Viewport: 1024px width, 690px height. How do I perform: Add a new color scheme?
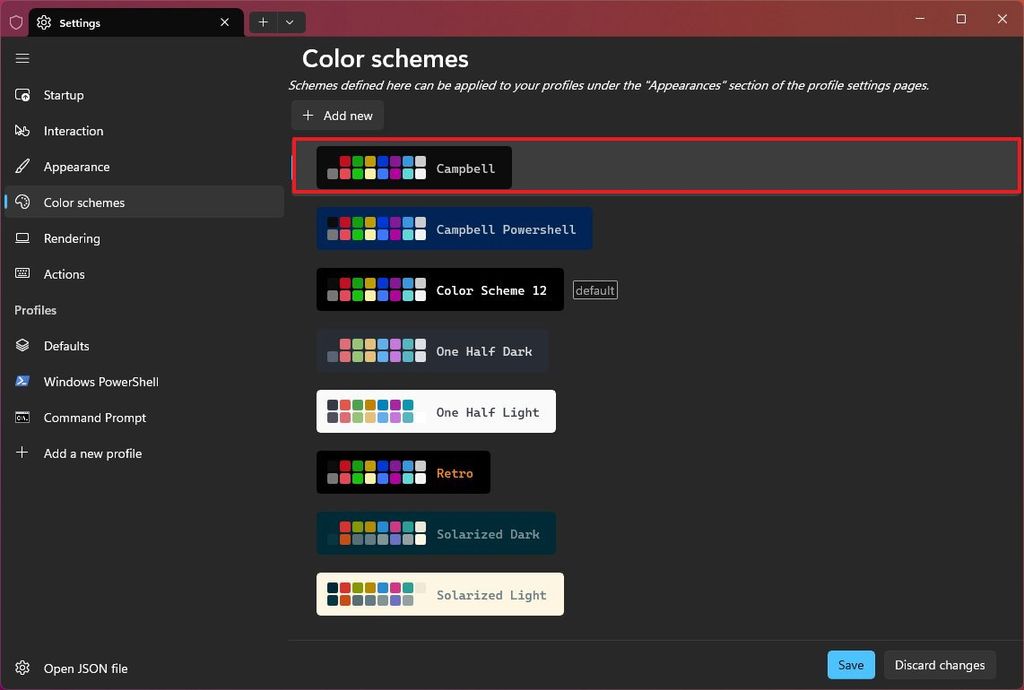[337, 115]
